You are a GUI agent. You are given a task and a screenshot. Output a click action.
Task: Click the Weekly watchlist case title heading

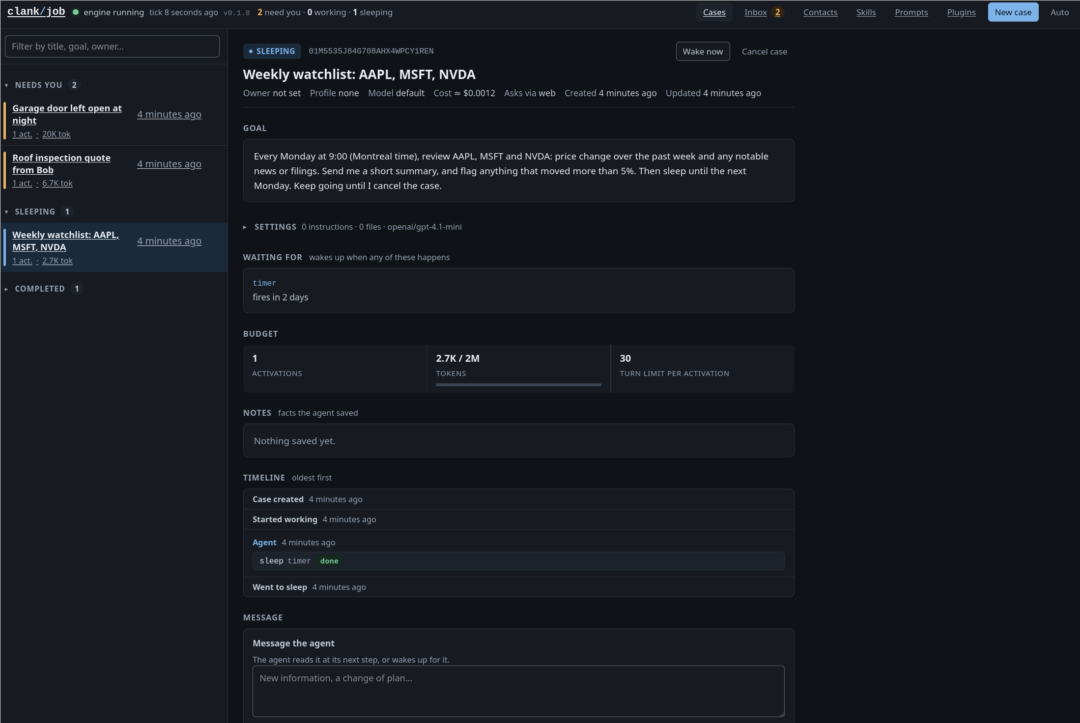point(359,74)
